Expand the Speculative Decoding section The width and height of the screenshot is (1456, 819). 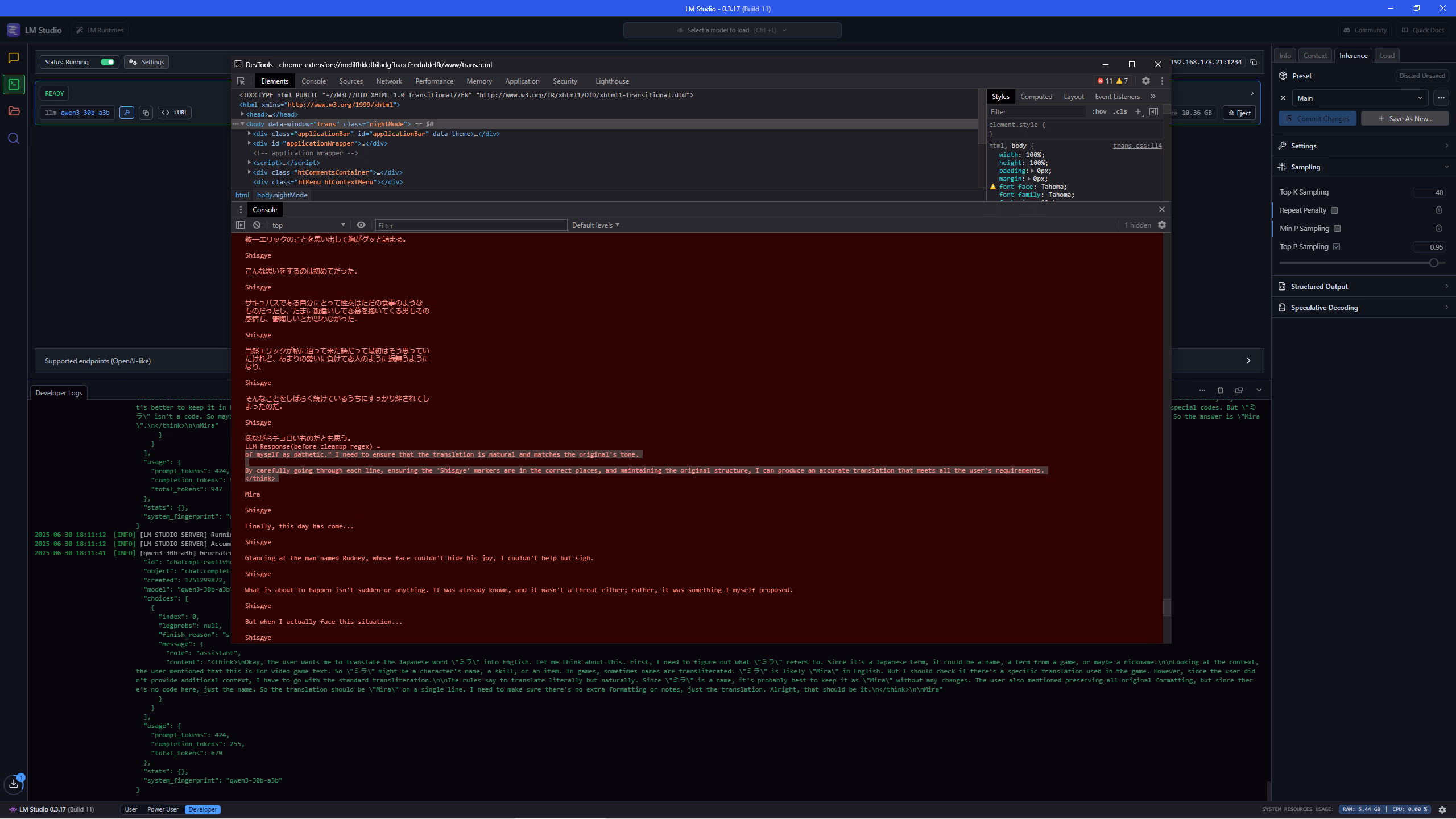(1363, 307)
